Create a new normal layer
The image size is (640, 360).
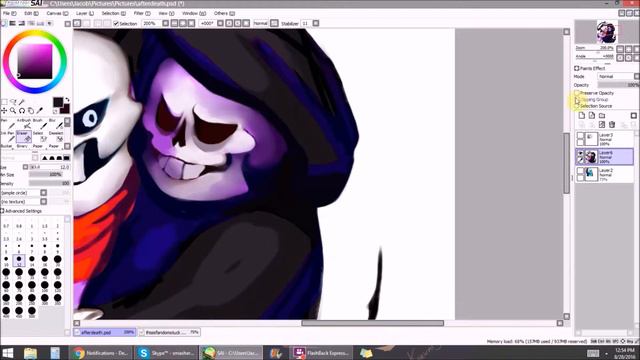(x=582, y=116)
